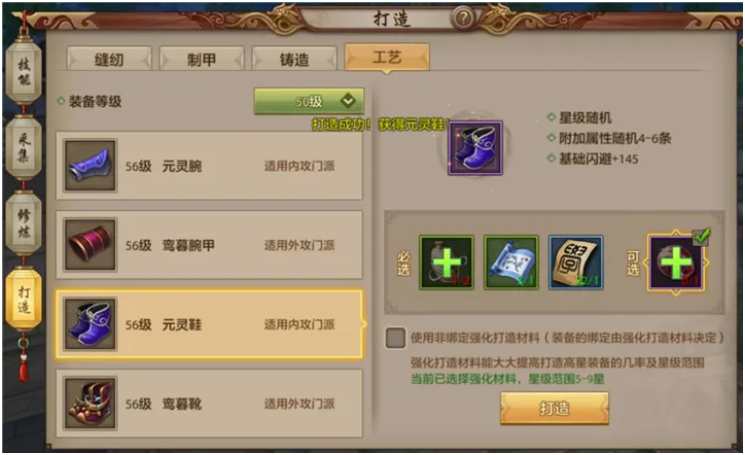Click the dropdown arrow beside 50级
Screen dimensions: 745x455
tap(348, 101)
